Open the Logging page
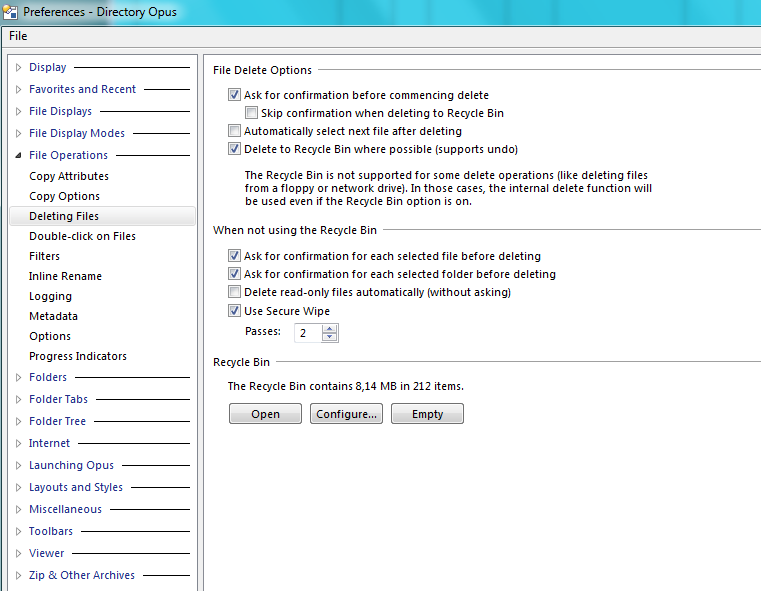This screenshot has height=591, width=761. (x=50, y=296)
